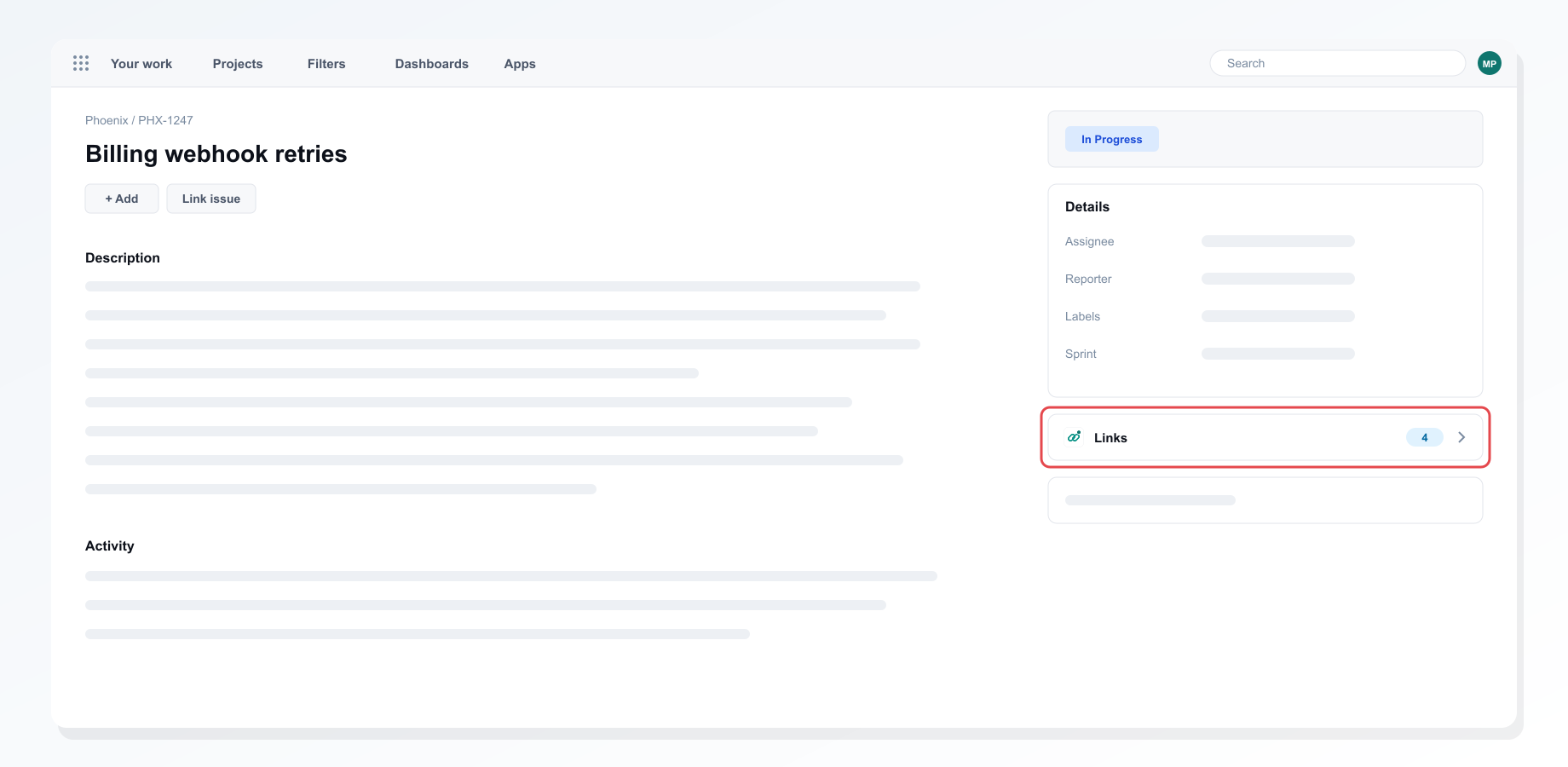Click the Details panel heading
Viewport: 1568px width, 767px height.
coord(1087,206)
